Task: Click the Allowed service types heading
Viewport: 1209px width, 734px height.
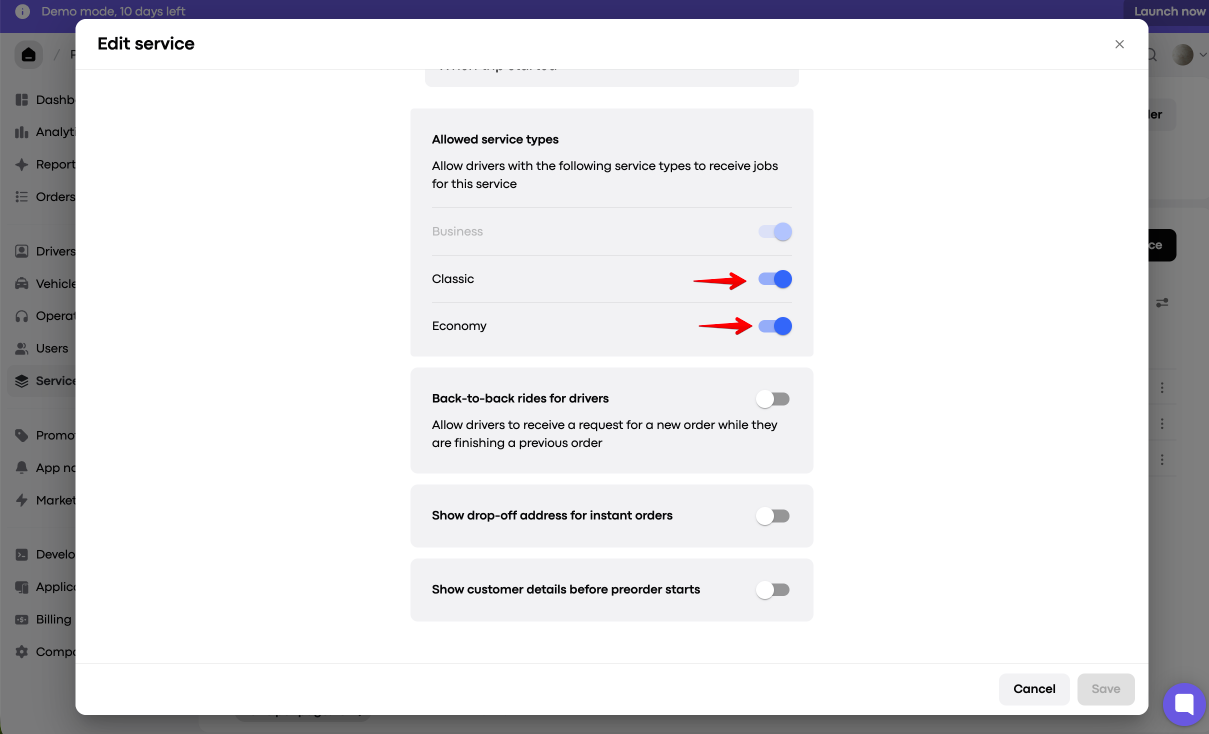Action: (495, 140)
